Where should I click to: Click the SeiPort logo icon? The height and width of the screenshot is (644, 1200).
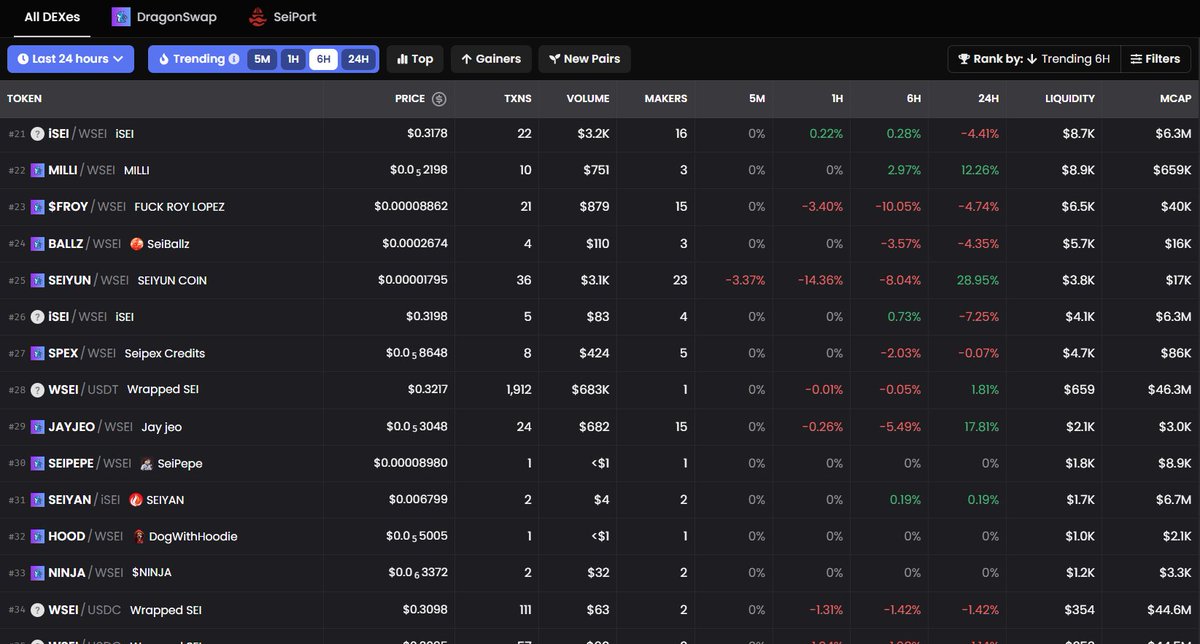pos(257,17)
